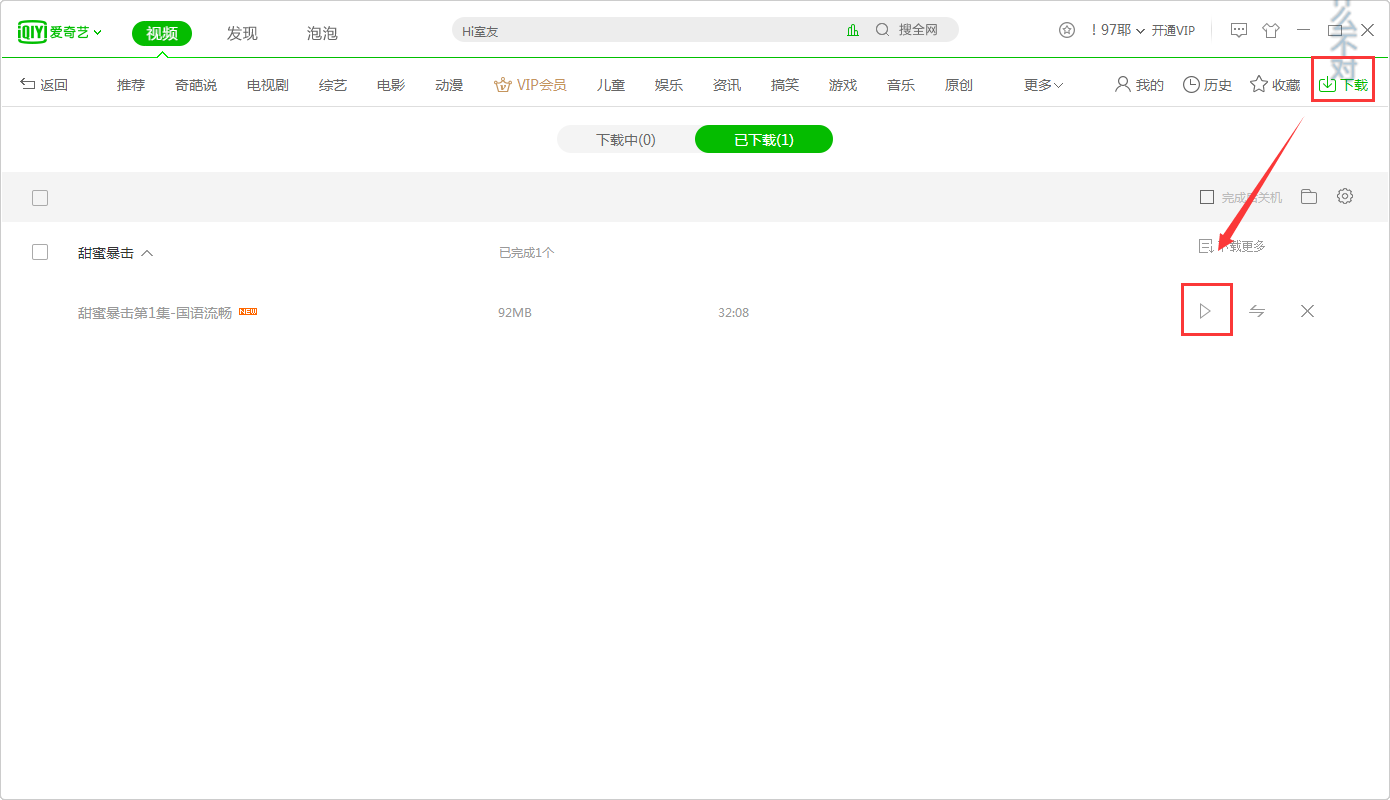Screen dimensions: 1390x800
Task: Open the 泡泡 section in top menu
Action: (x=321, y=33)
